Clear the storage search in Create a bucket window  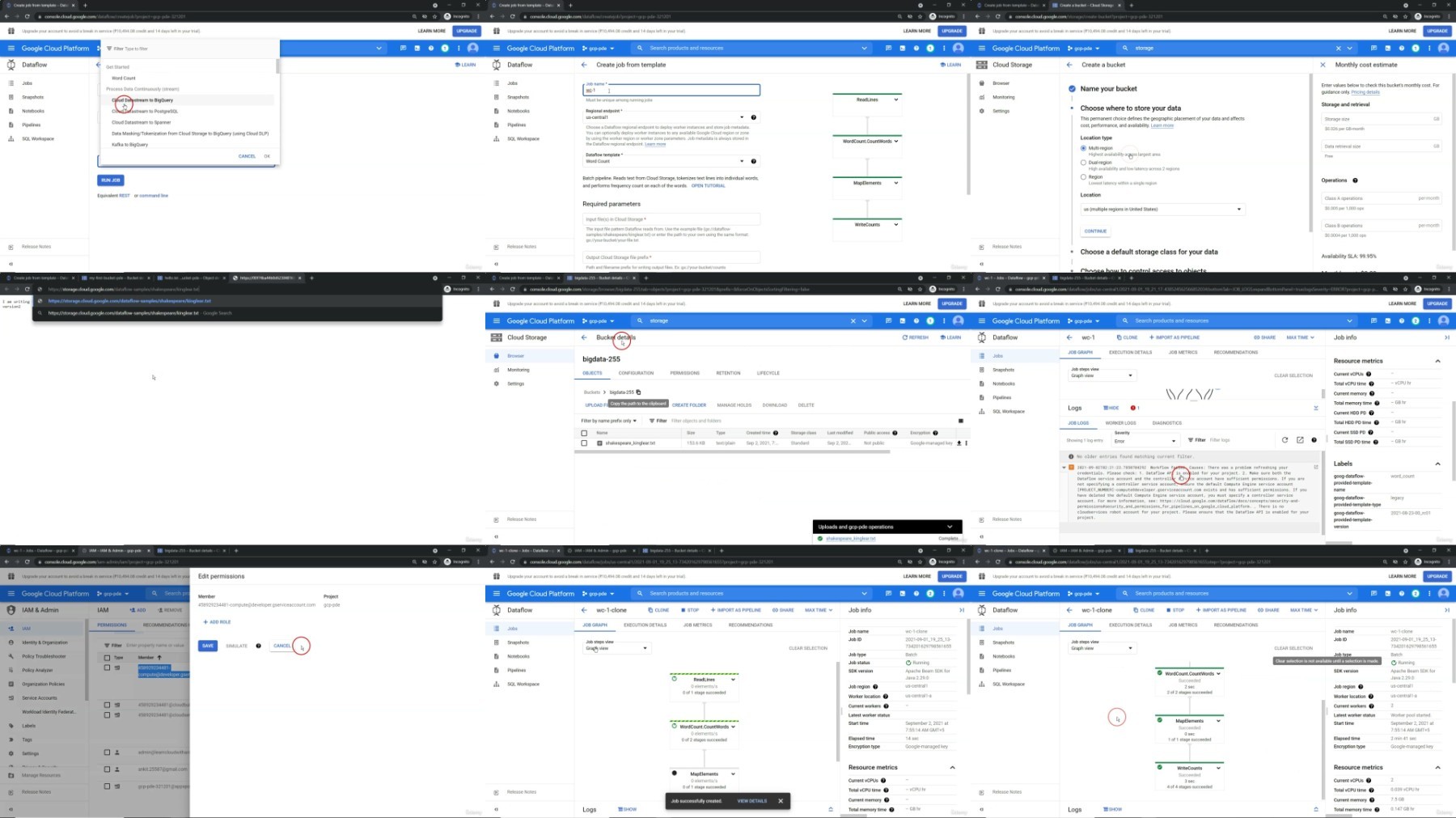click(1338, 49)
